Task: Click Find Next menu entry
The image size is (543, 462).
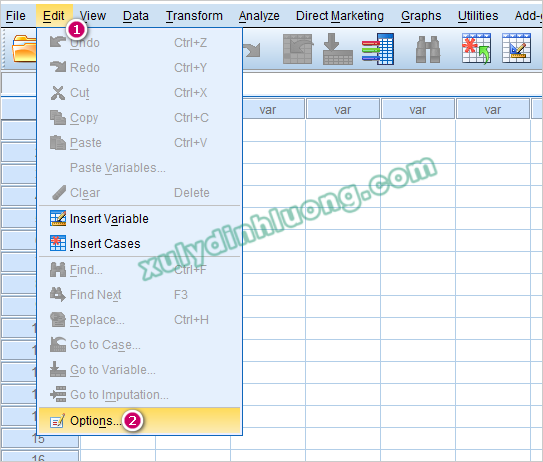Action: point(140,294)
